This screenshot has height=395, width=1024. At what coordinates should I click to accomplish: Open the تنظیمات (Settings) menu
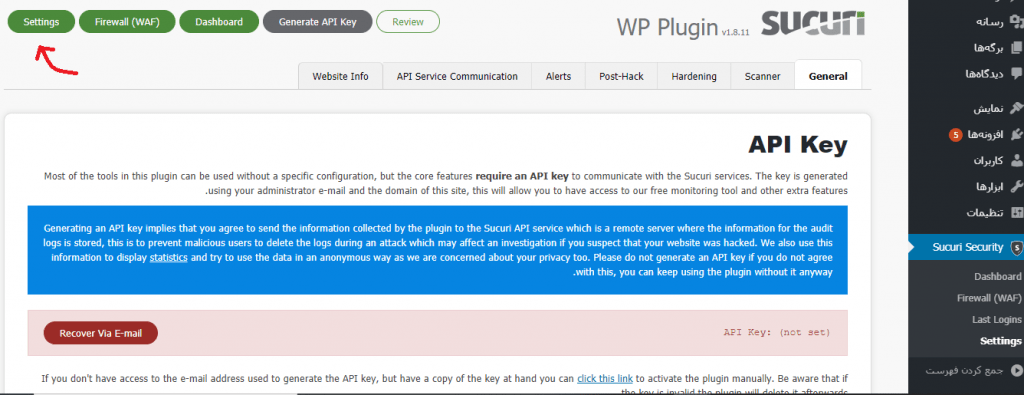pos(985,213)
